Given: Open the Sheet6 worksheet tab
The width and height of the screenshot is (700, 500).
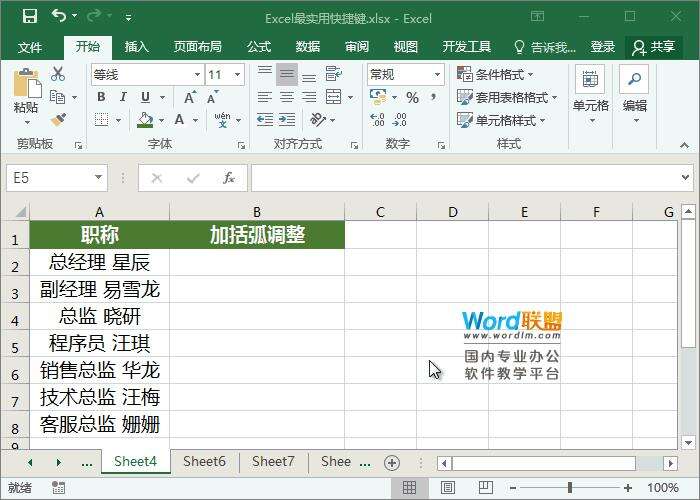Looking at the screenshot, I should click(x=204, y=462).
